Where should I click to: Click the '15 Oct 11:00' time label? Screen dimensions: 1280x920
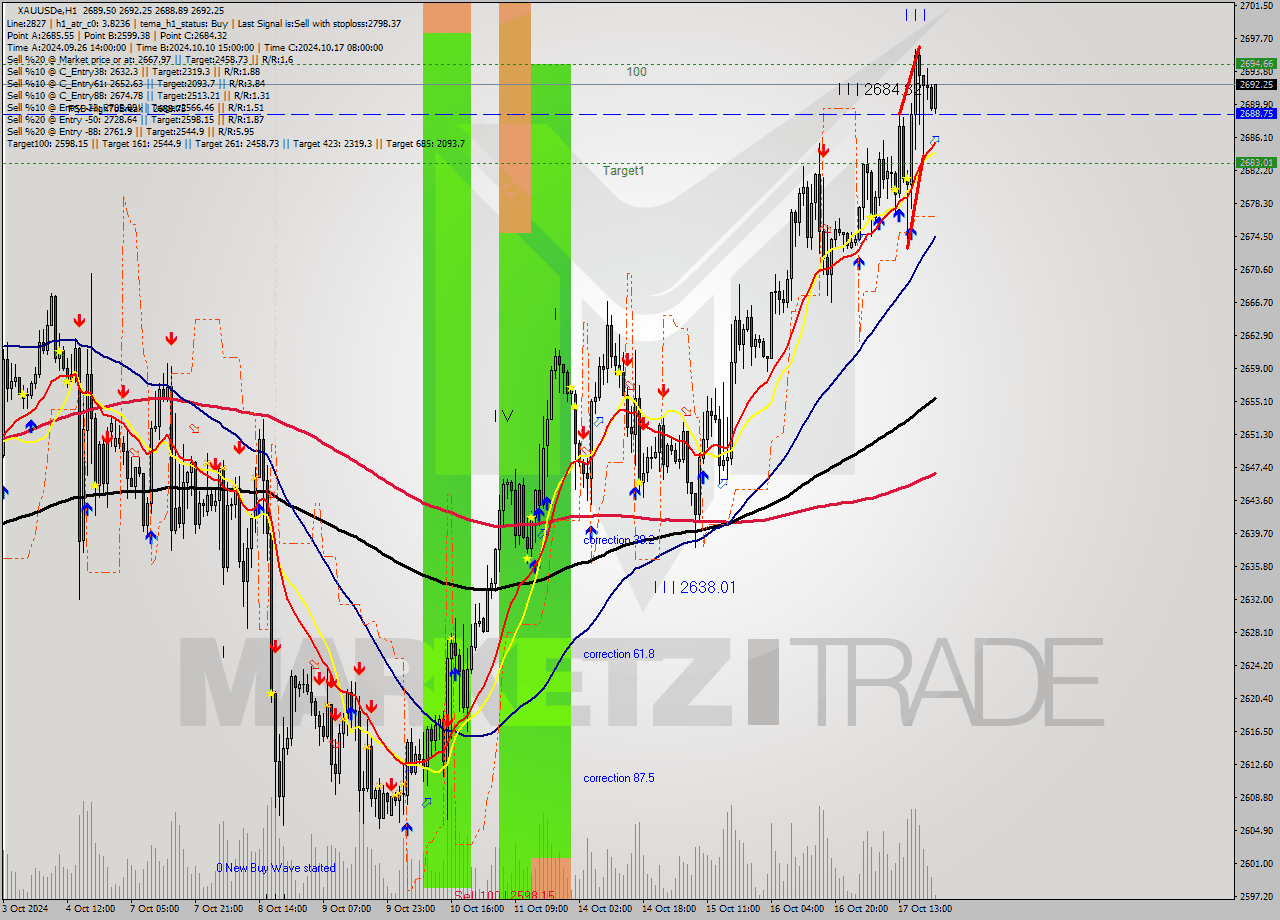click(x=732, y=909)
